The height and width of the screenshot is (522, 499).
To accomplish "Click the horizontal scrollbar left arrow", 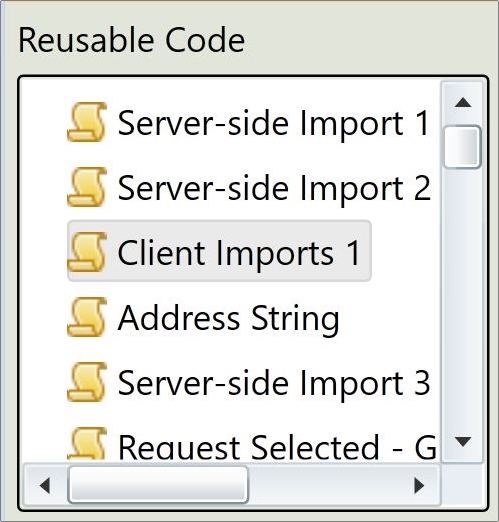I will point(45,485).
